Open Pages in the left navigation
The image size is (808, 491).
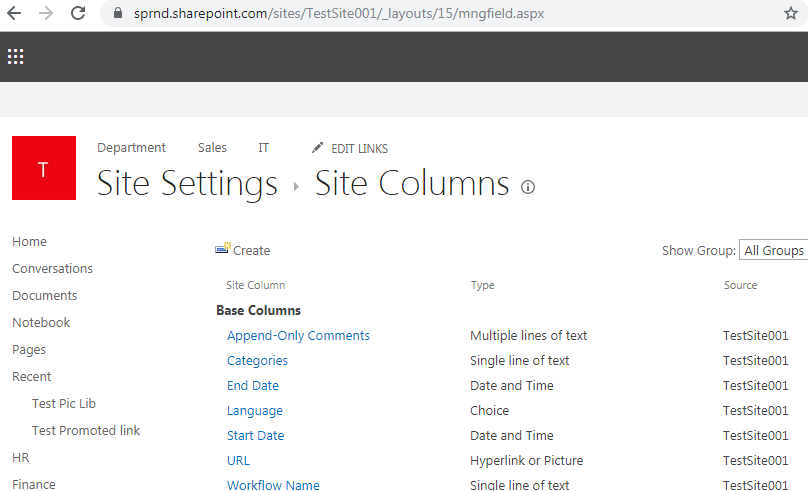point(29,350)
